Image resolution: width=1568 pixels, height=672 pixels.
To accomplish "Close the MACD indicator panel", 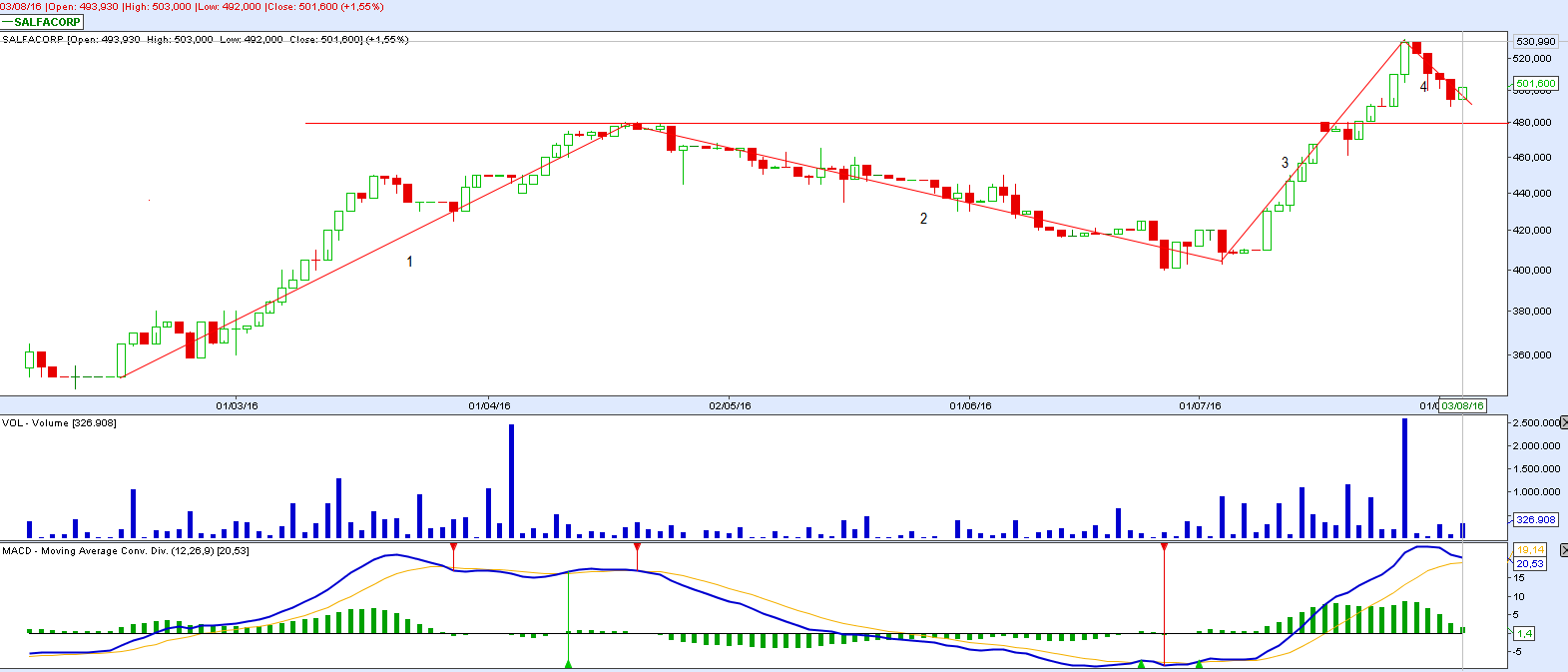I will tap(1562, 550).
